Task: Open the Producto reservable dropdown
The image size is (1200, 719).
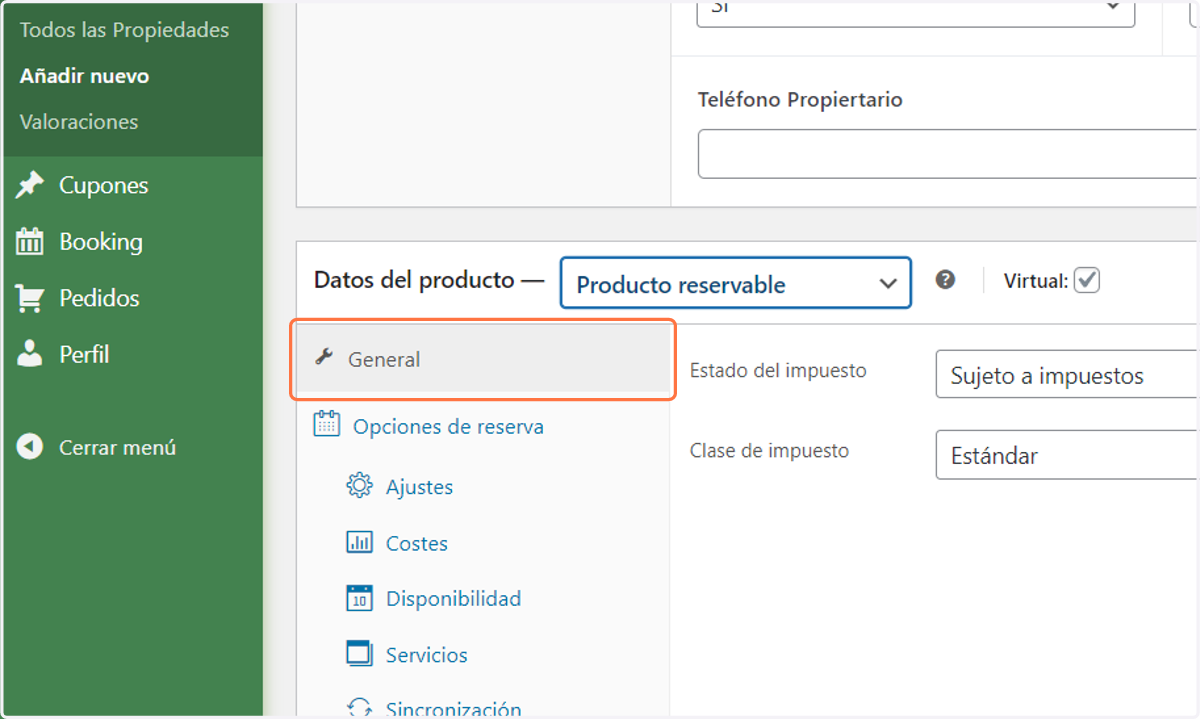Action: click(736, 284)
